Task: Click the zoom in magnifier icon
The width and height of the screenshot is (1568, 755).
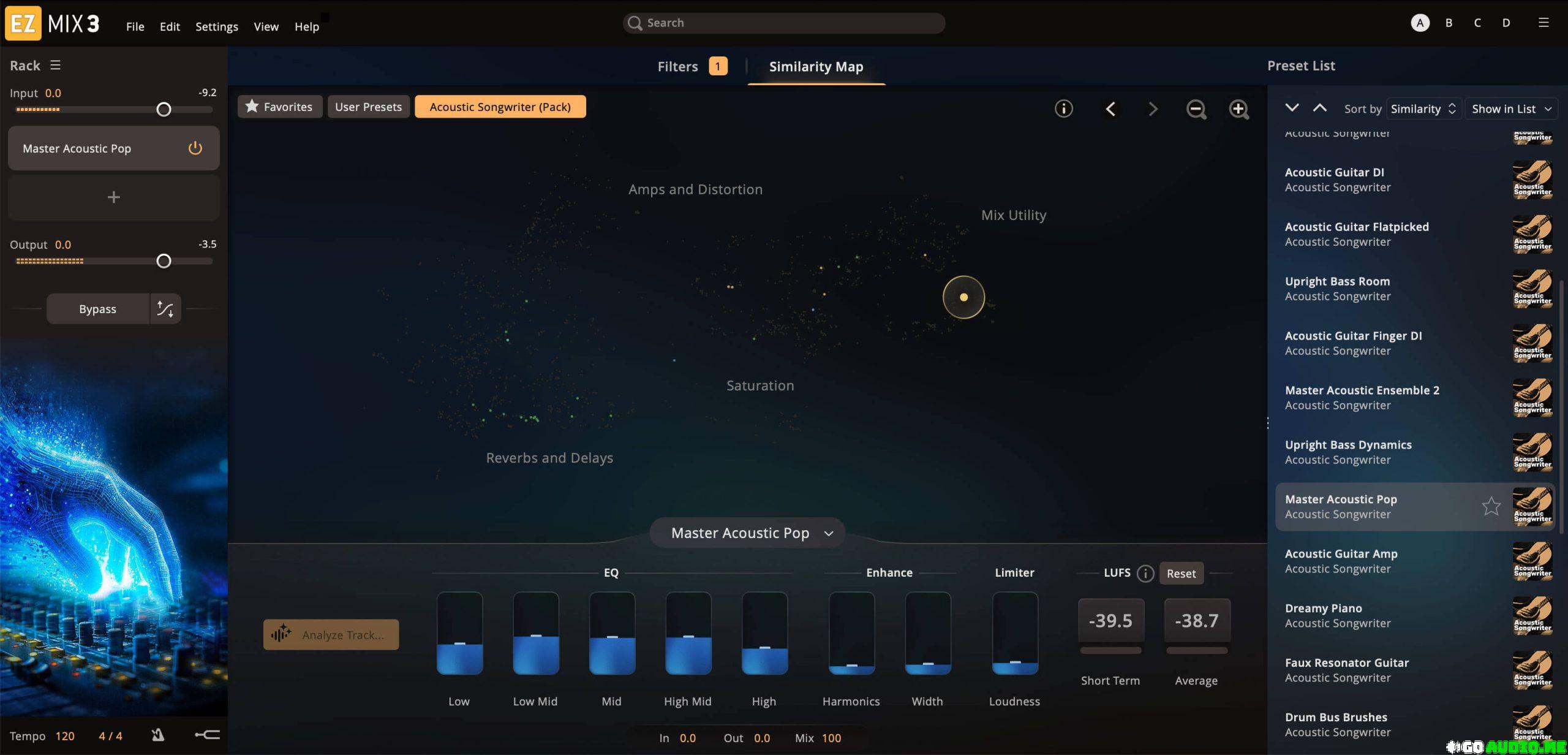Action: click(1238, 109)
